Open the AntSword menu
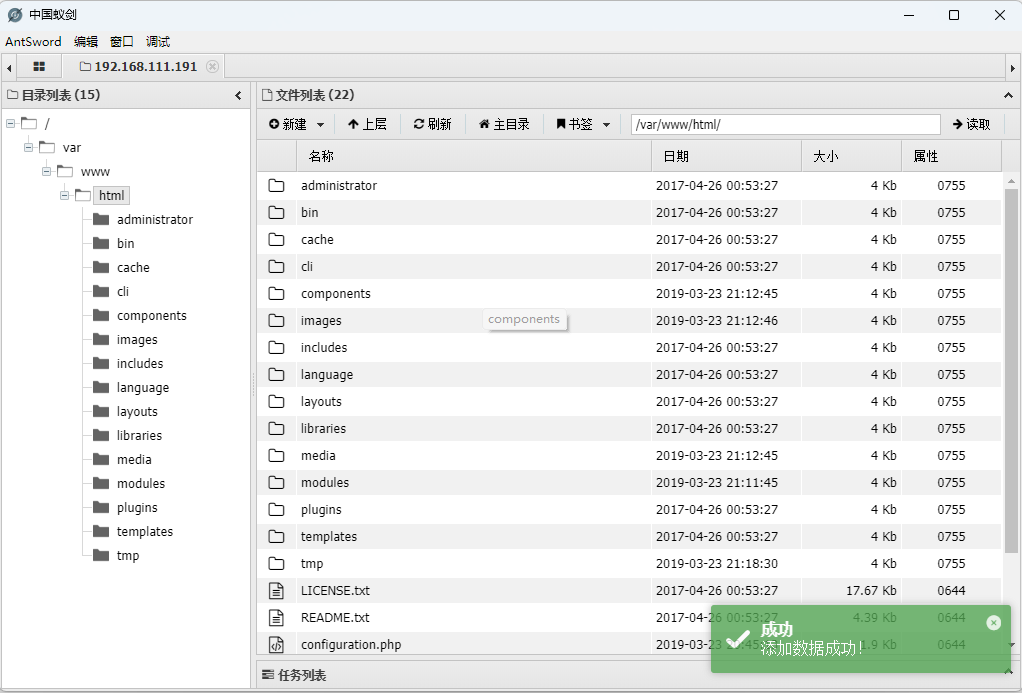The image size is (1022, 693). pos(33,42)
